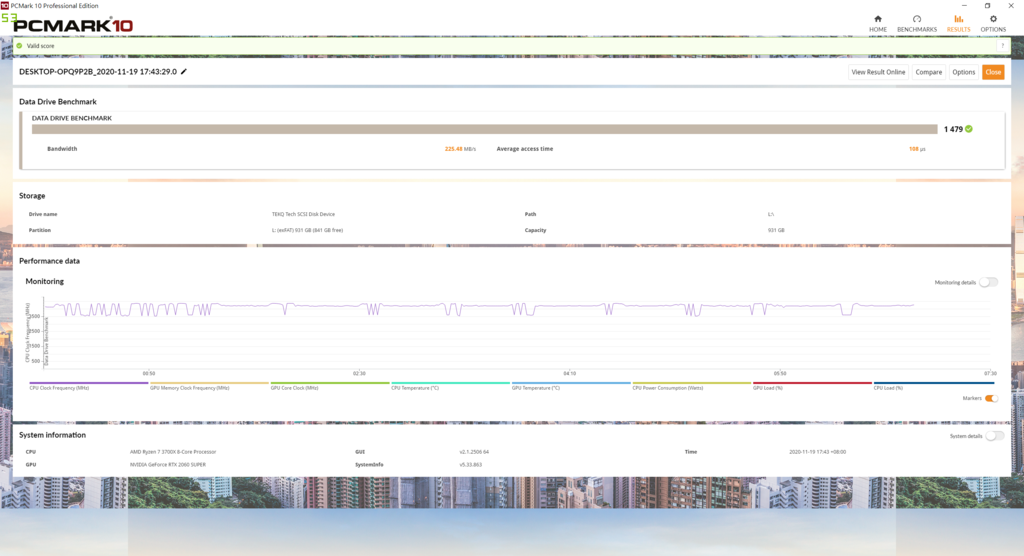Click the 04:10 timeline label

569,373
